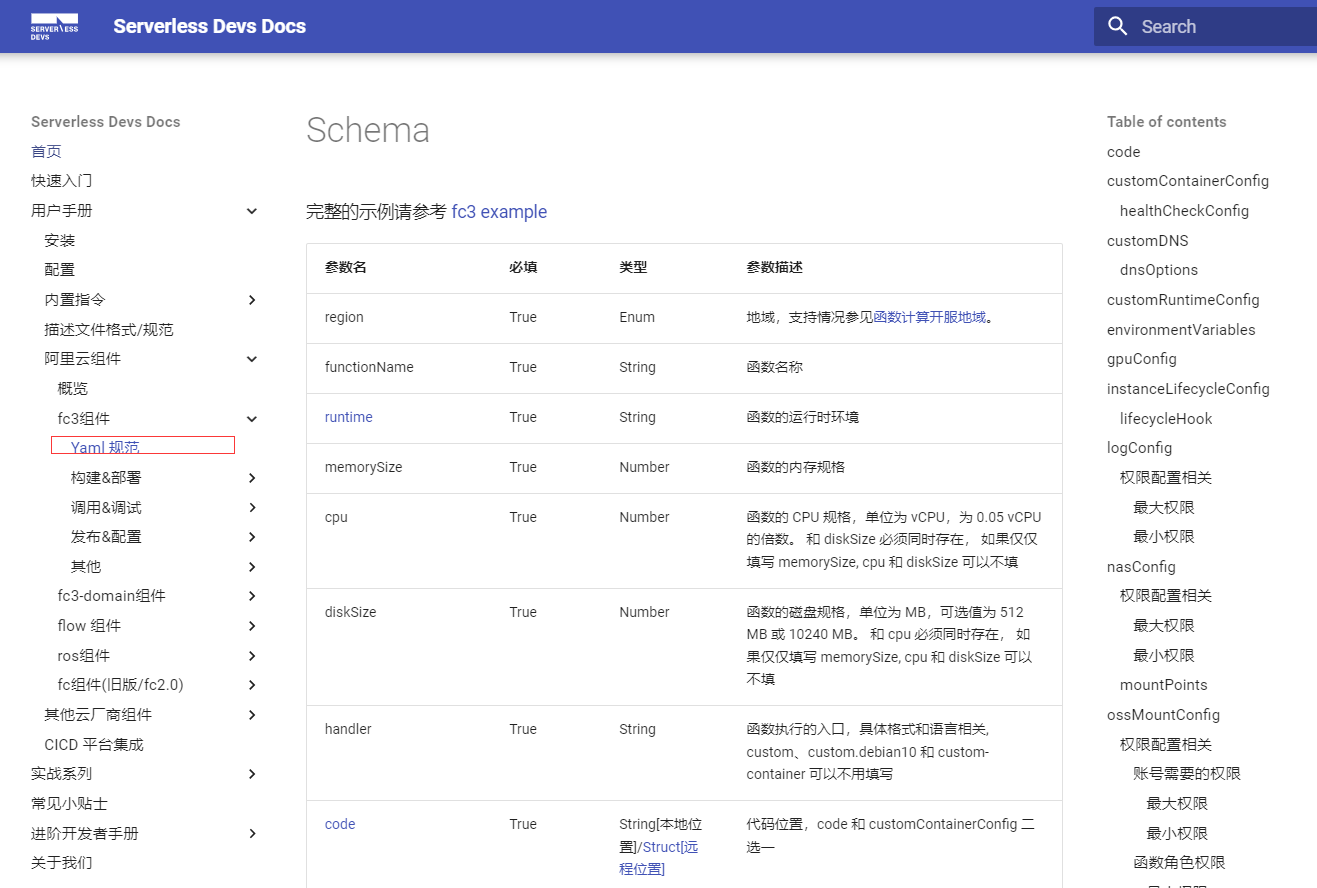Expand the flow 组件 chevron
The image size is (1317, 888).
[x=252, y=626]
